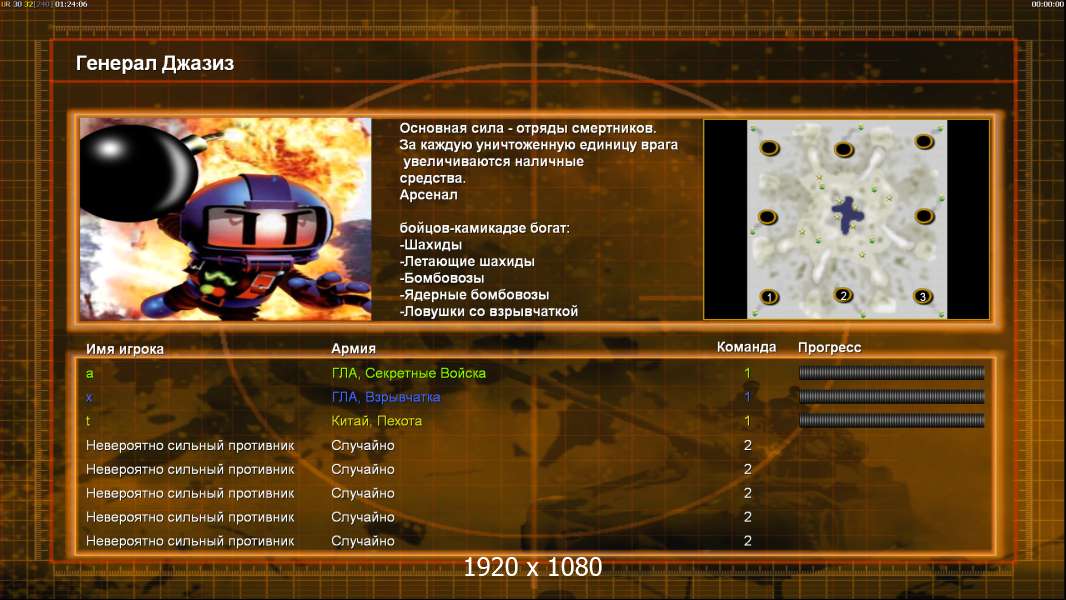Image resolution: width=1066 pixels, height=600 pixels.
Task: Click the top-left empty start slot on map
Action: [769, 149]
